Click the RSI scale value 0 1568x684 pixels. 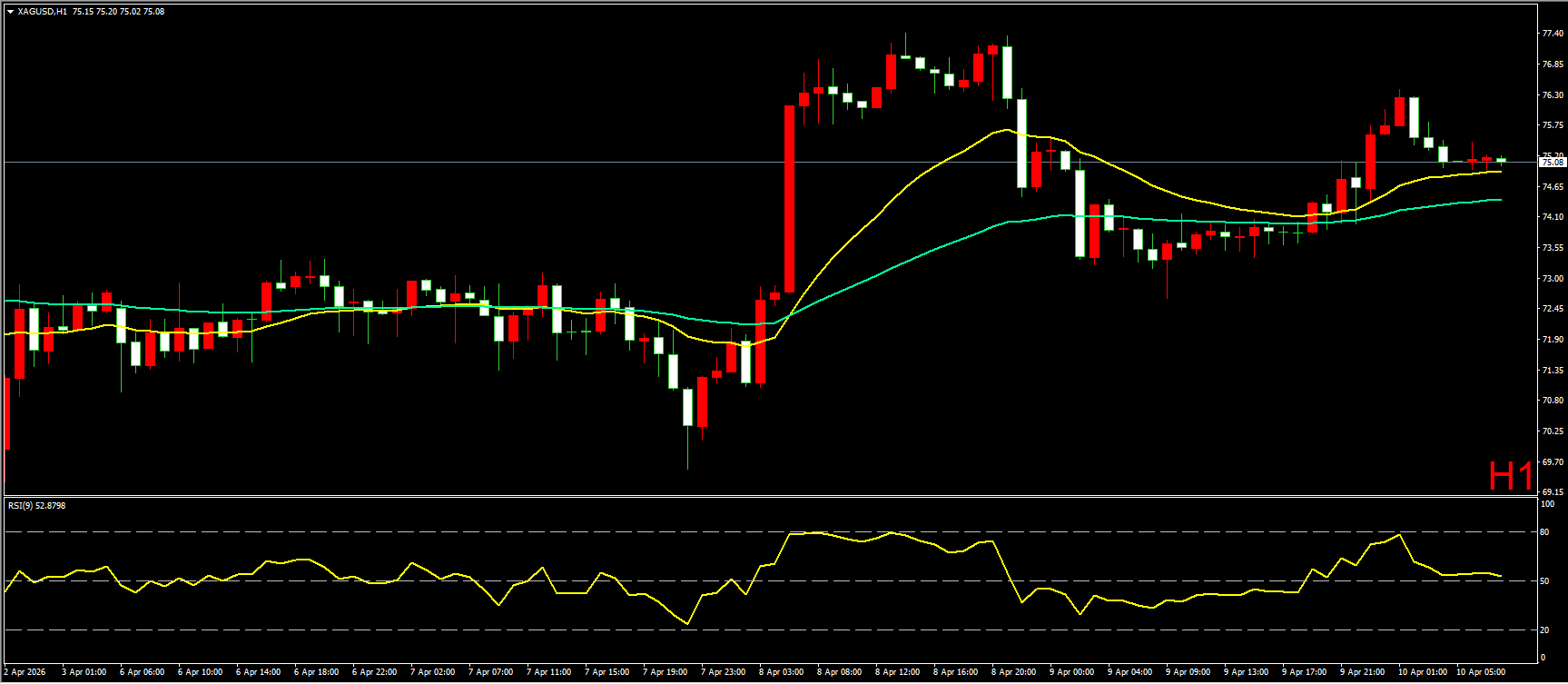[x=1543, y=658]
